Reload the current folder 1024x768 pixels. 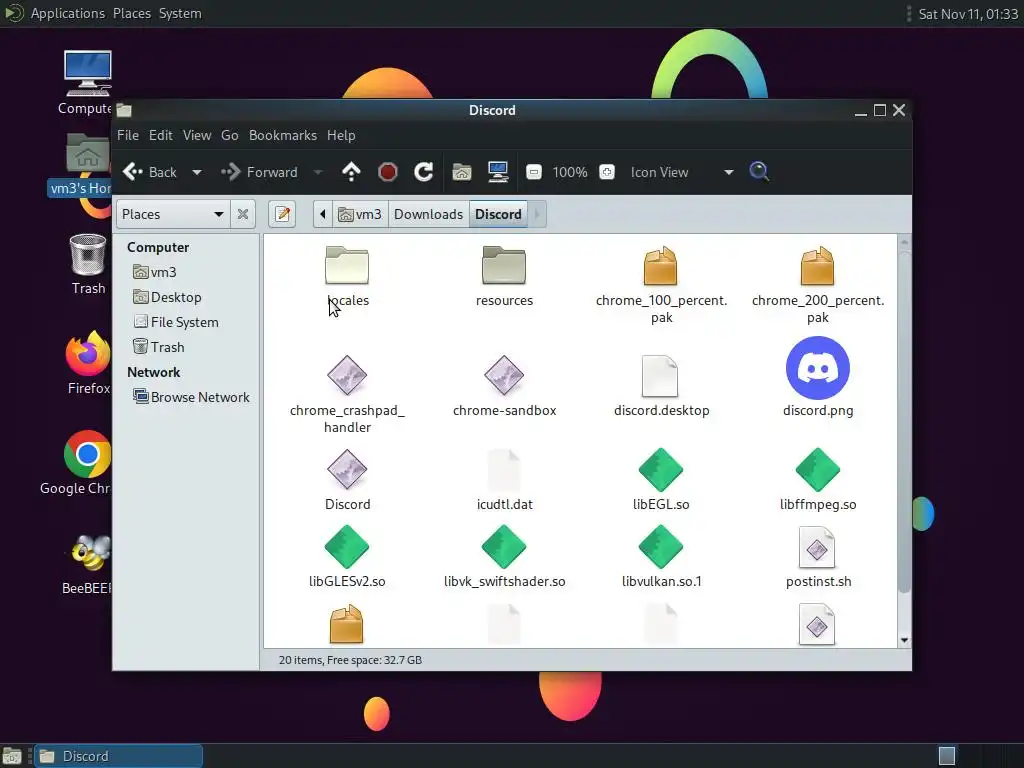click(x=423, y=172)
